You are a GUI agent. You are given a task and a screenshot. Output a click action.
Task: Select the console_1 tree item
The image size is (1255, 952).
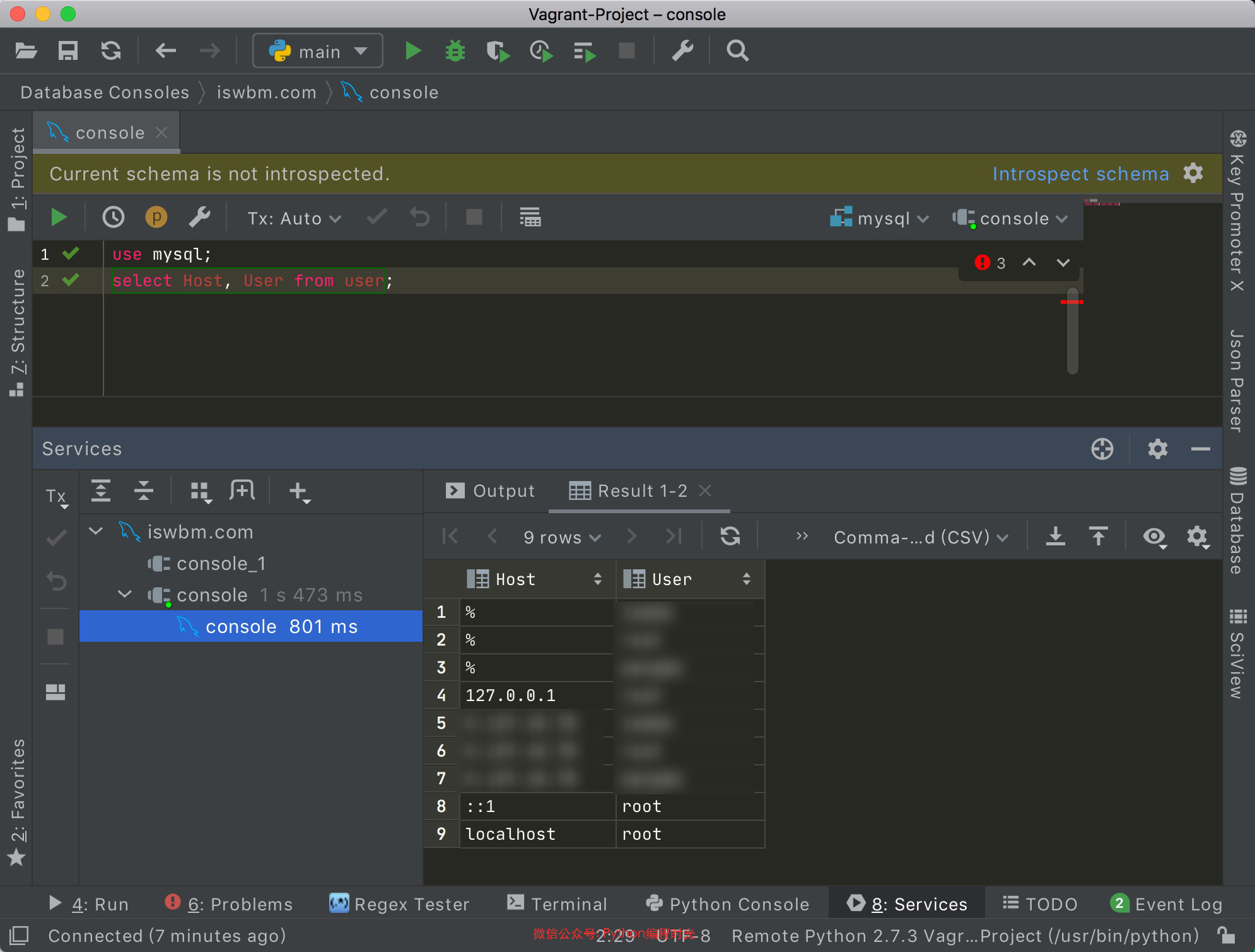point(221,563)
